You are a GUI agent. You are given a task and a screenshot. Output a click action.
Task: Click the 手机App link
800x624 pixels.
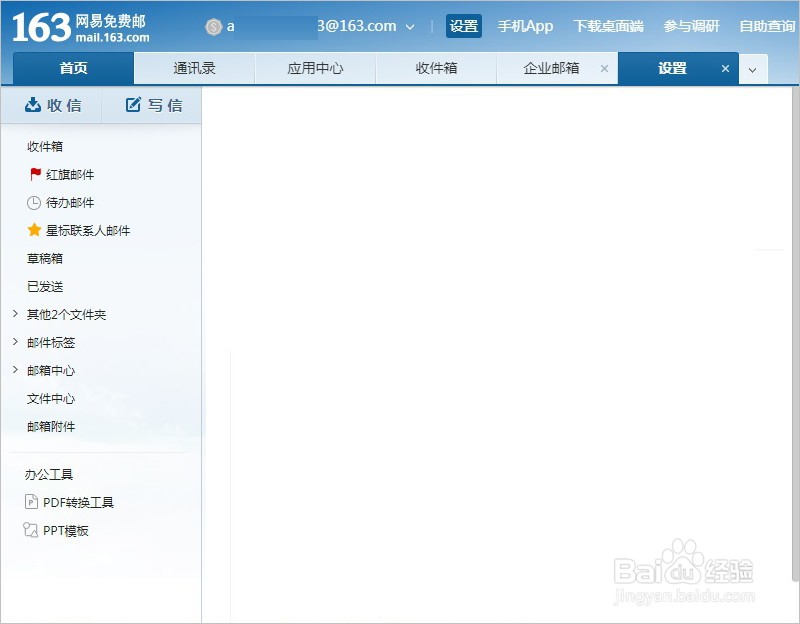tap(525, 26)
